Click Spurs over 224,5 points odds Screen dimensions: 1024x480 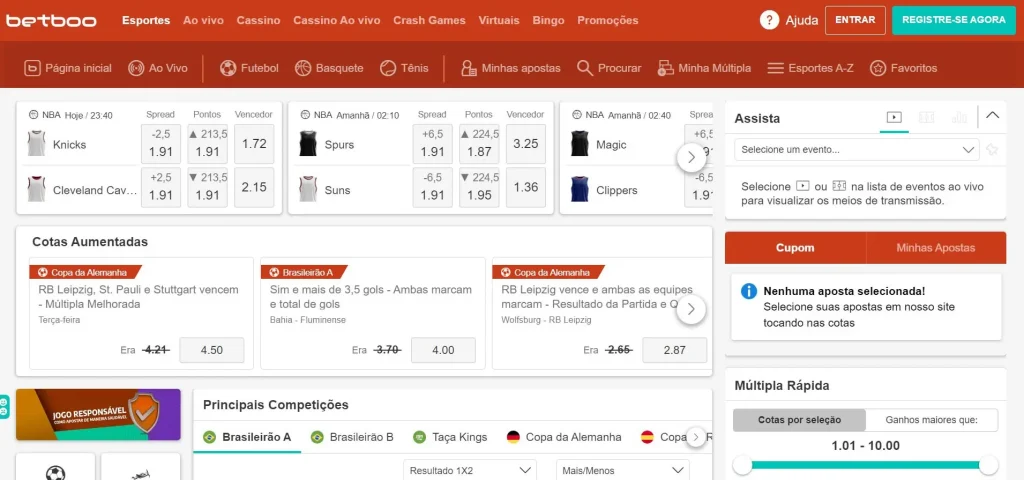coord(479,144)
